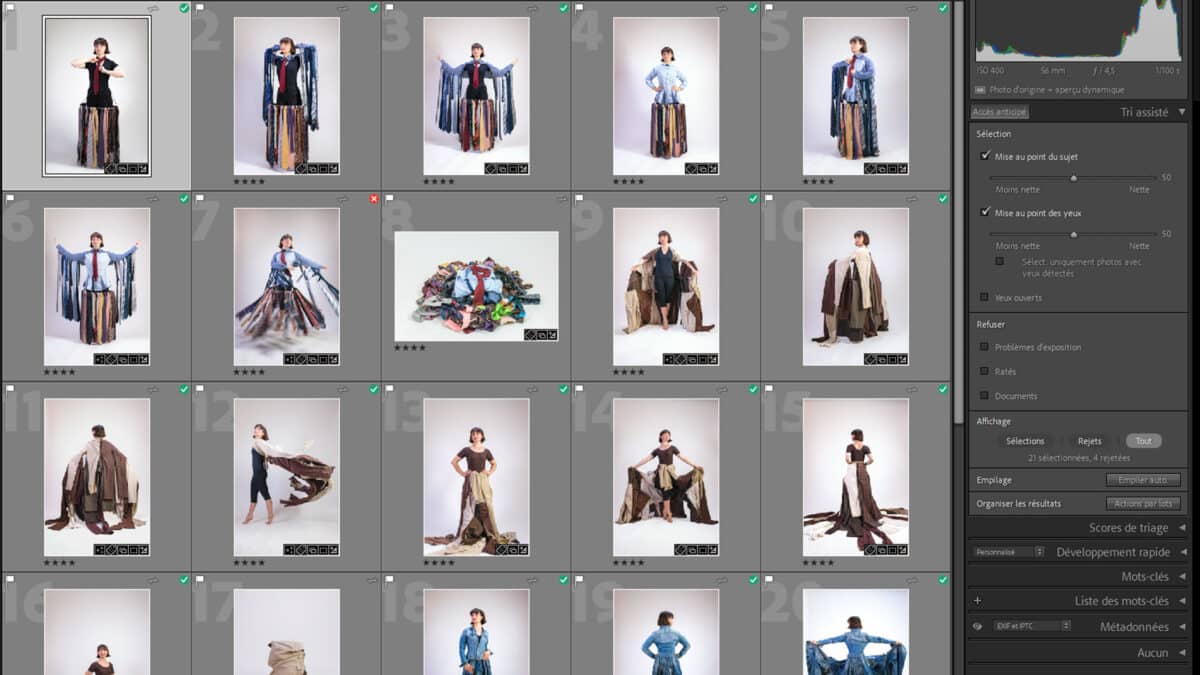This screenshot has width=1200, height=675.
Task: Click green checkmark badge on photo 12
Action: tap(374, 389)
